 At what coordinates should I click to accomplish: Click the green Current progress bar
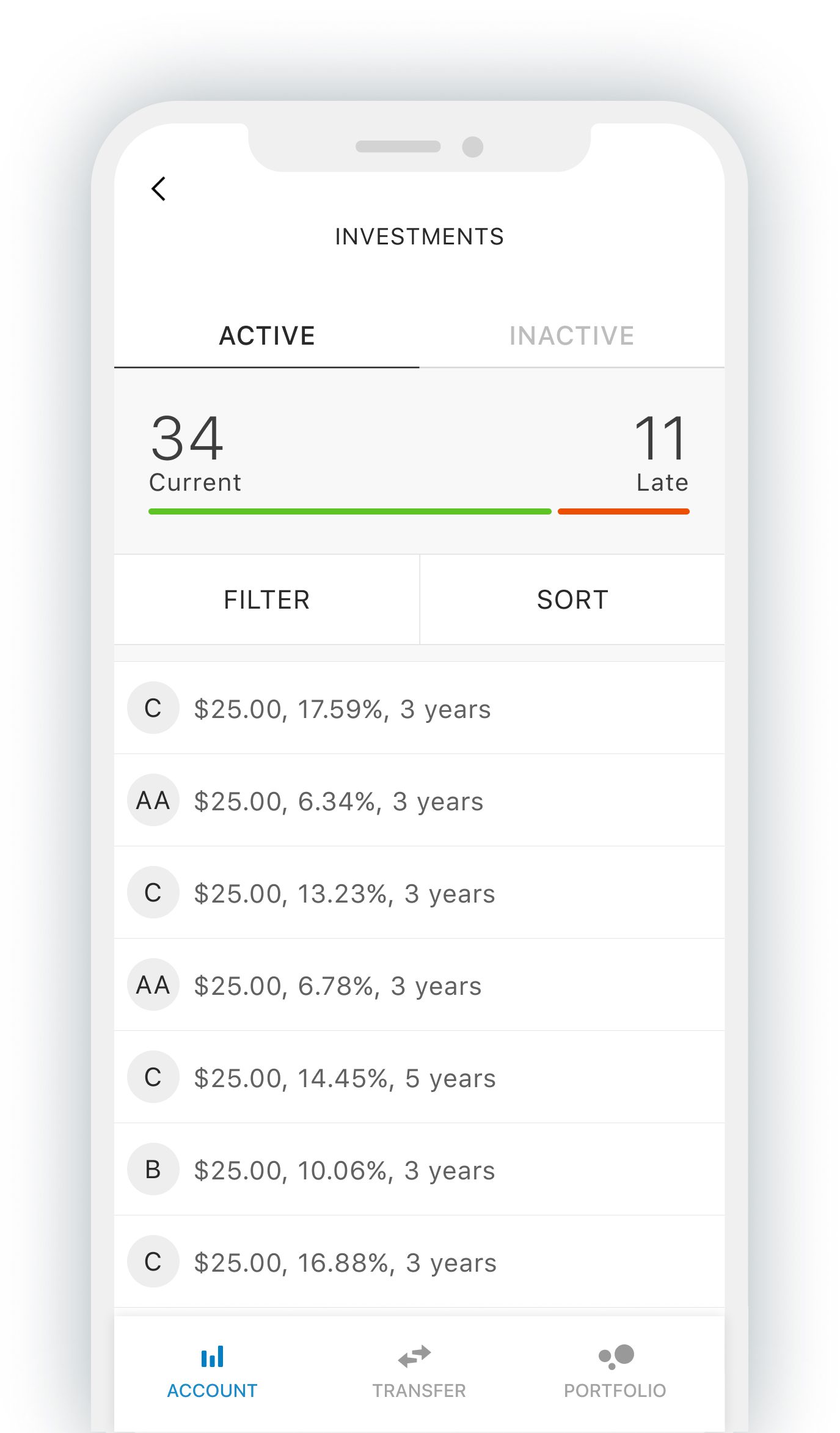point(350,511)
